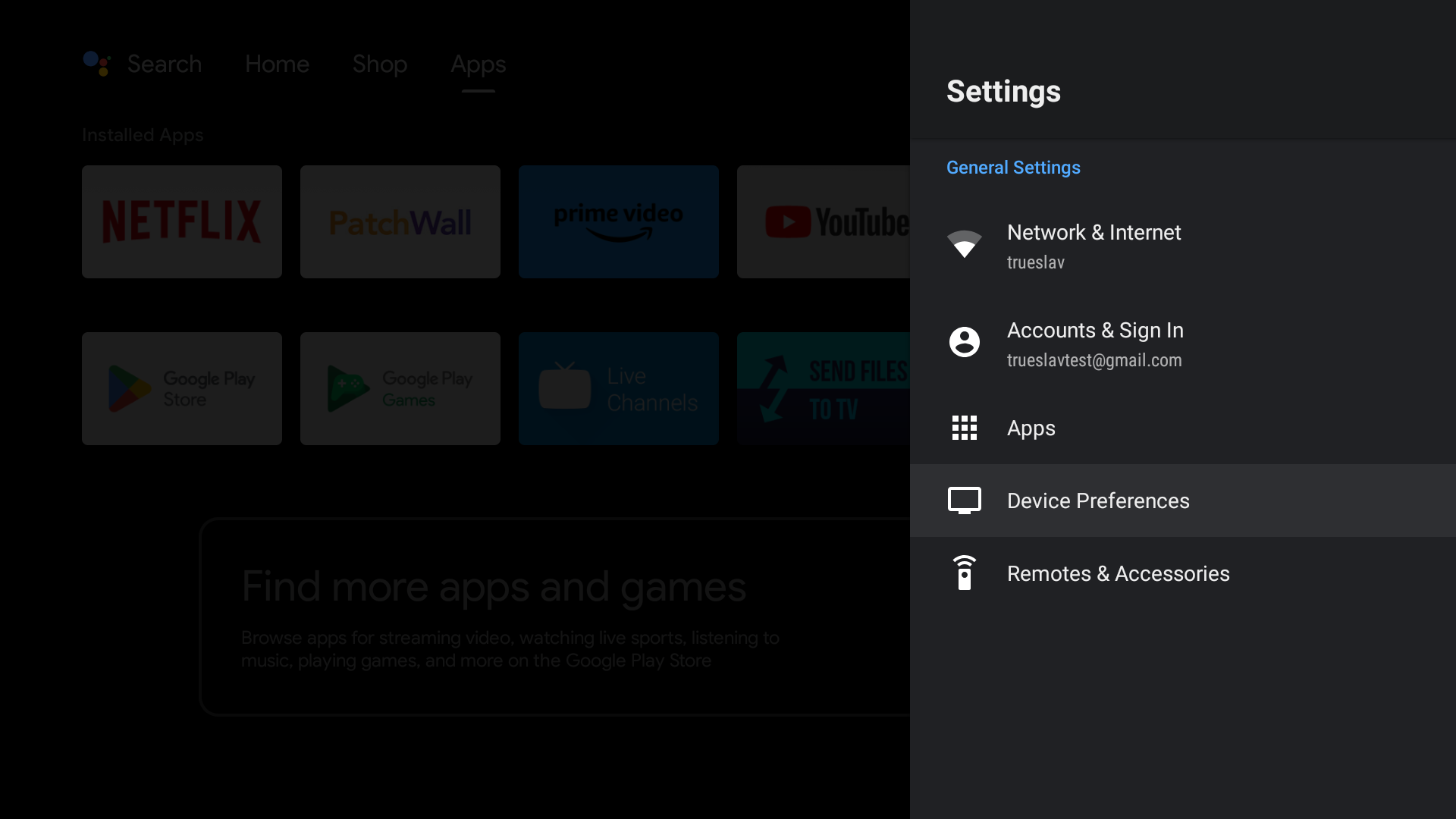Click Device Preferences setting
Screen dimensions: 1456x819
click(x=1098, y=500)
